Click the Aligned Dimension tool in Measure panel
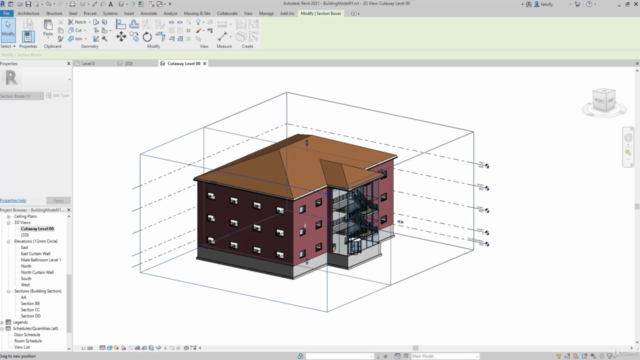This screenshot has height=360, width=640. tap(222, 37)
